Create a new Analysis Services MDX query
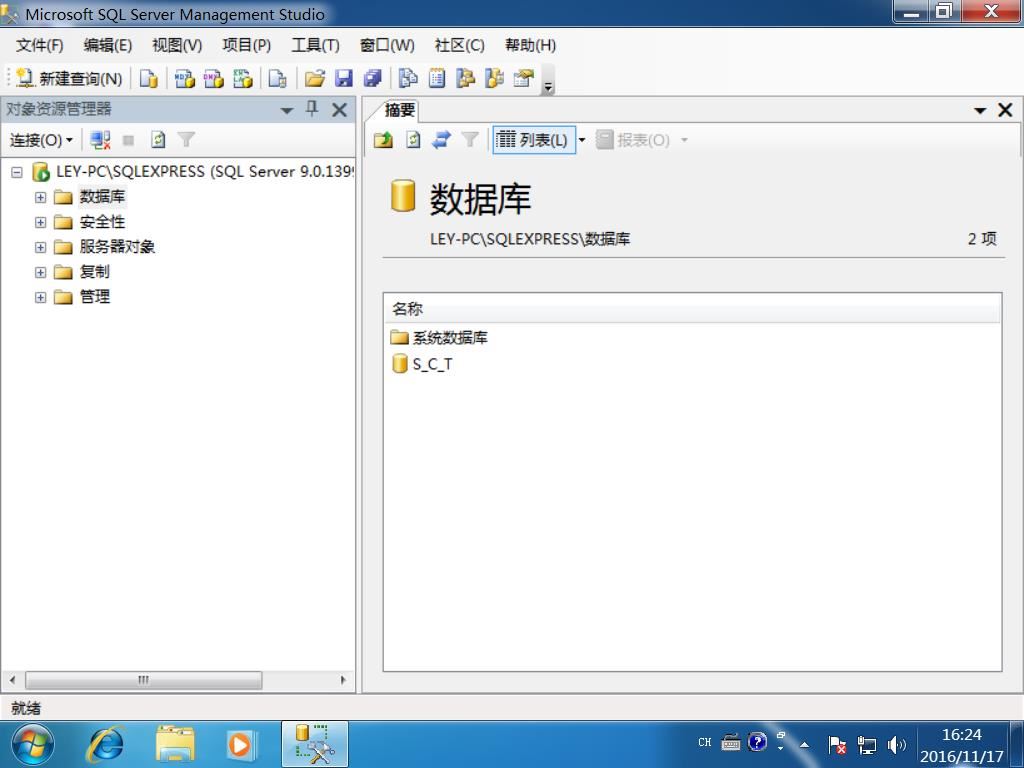1024x768 pixels. [x=185, y=79]
